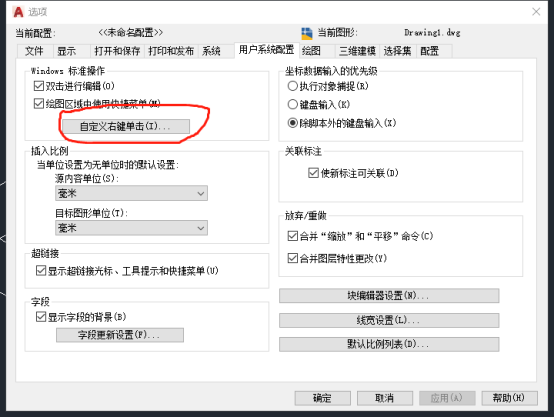This screenshot has width=554, height=417.
Task: Click 字段更新设置 button
Action: [x=120, y=335]
